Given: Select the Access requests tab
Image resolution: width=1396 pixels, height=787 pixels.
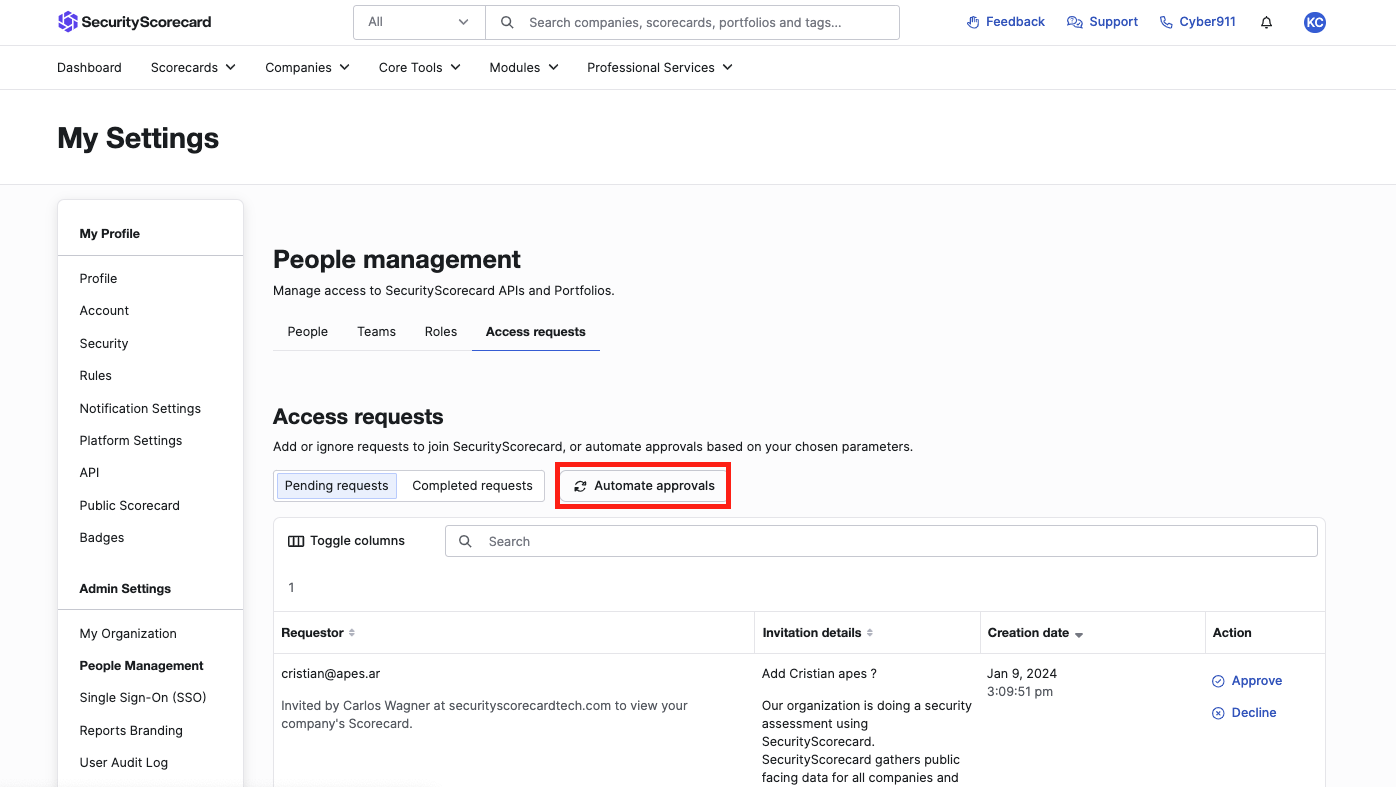Looking at the screenshot, I should tap(536, 332).
